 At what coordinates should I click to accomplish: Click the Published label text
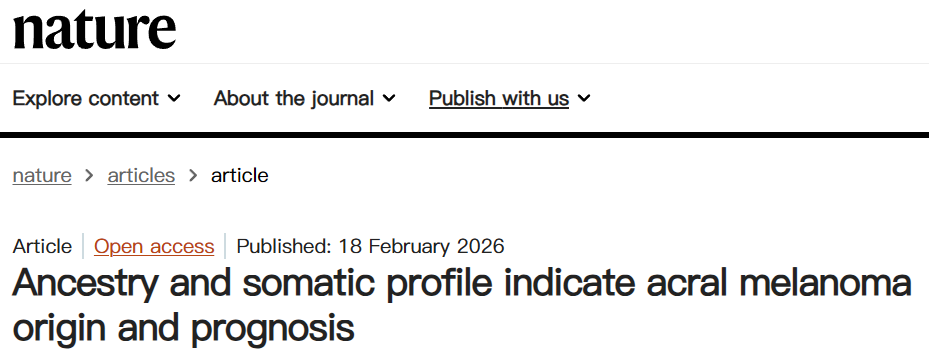(284, 246)
